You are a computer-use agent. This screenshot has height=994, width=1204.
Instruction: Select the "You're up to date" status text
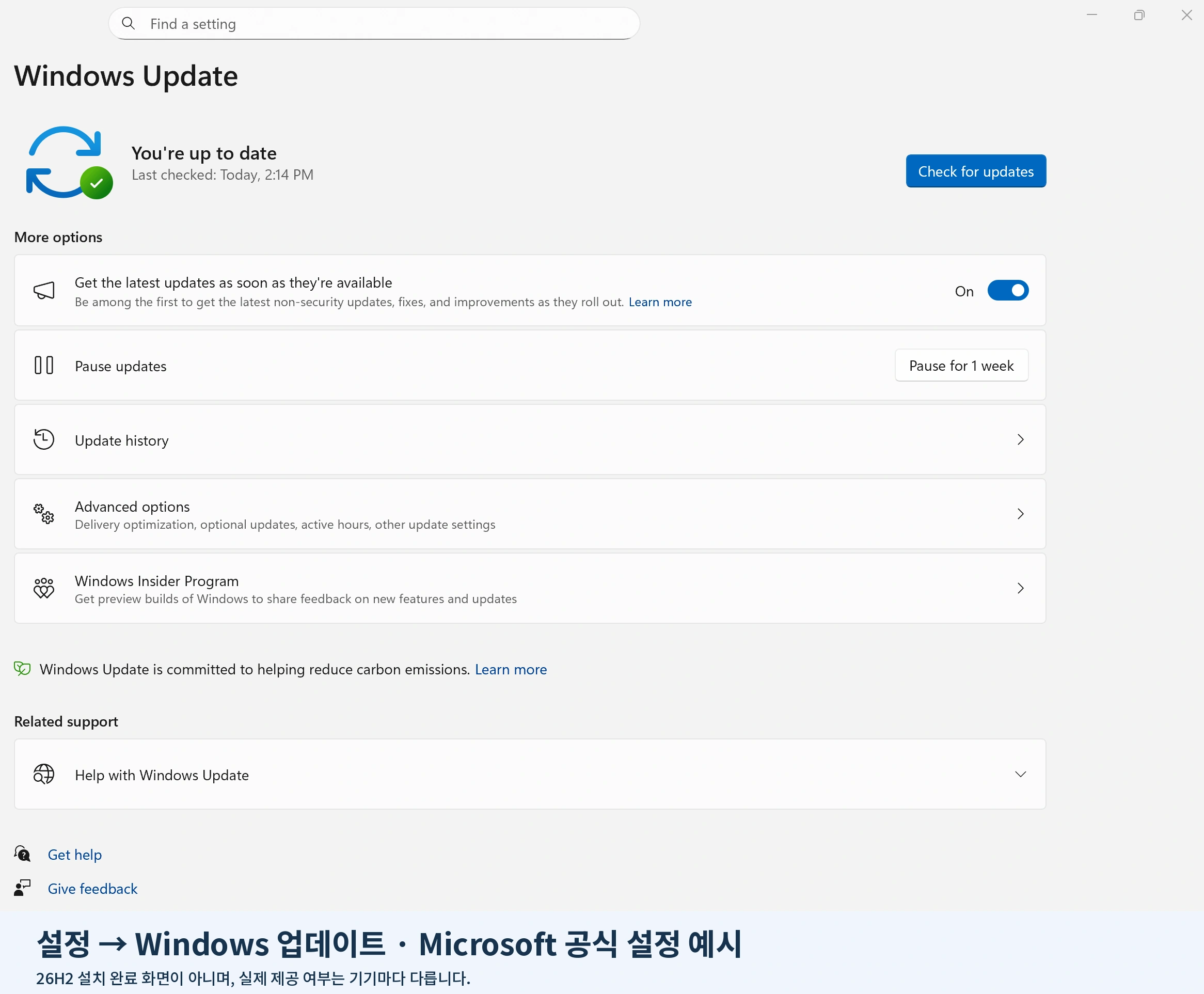(x=204, y=153)
